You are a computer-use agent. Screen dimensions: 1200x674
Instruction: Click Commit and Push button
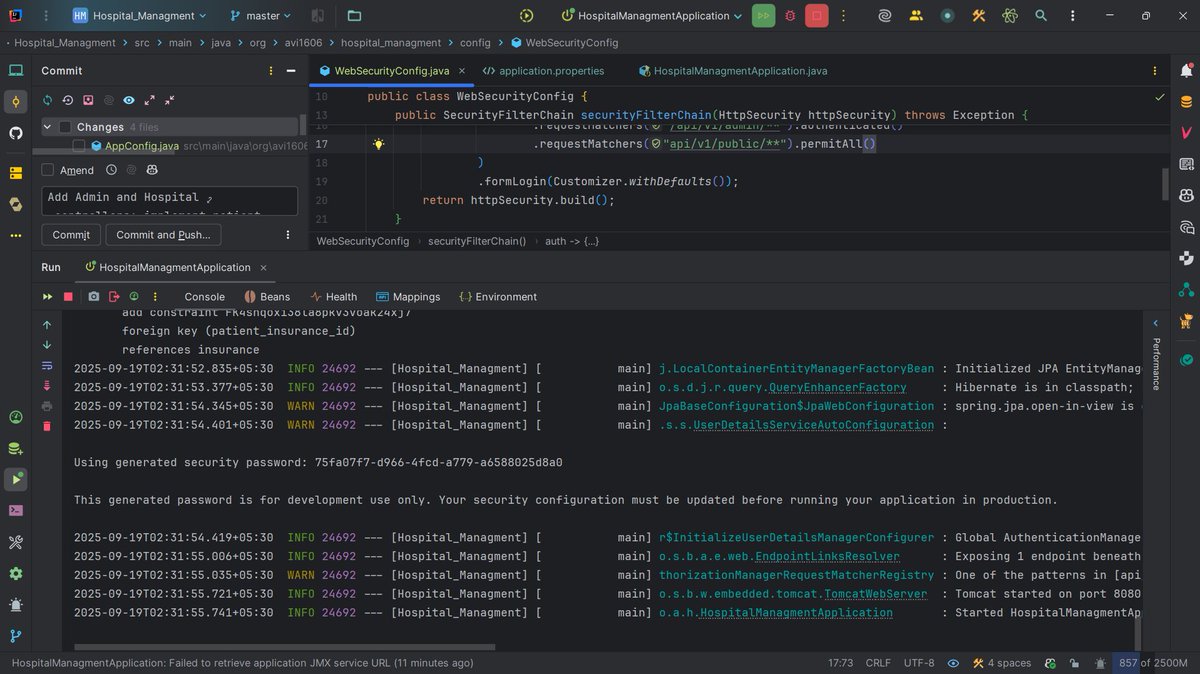[163, 235]
